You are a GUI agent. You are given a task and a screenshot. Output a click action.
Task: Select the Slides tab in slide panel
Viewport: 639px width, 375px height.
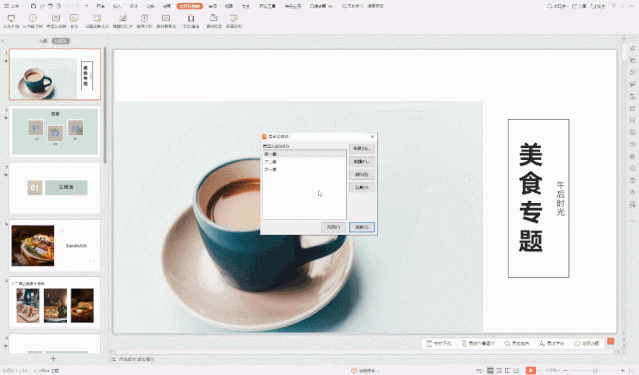[x=61, y=41]
